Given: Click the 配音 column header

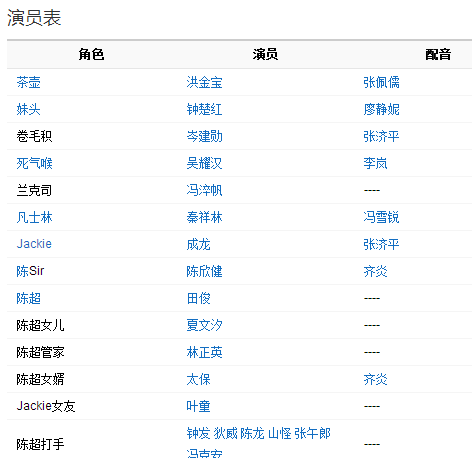Looking at the screenshot, I should tap(438, 54).
